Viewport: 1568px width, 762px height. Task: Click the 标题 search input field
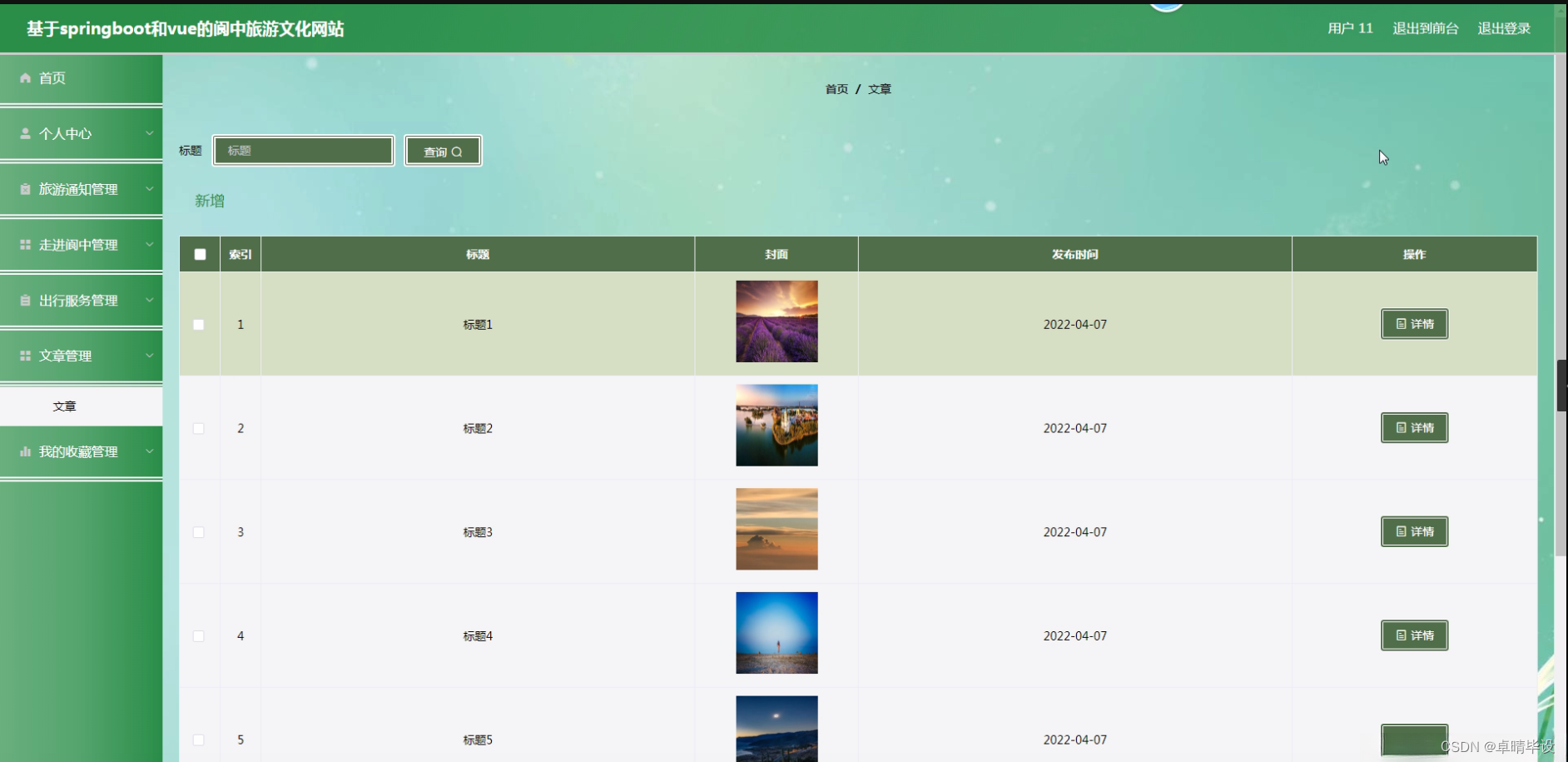[x=303, y=151]
